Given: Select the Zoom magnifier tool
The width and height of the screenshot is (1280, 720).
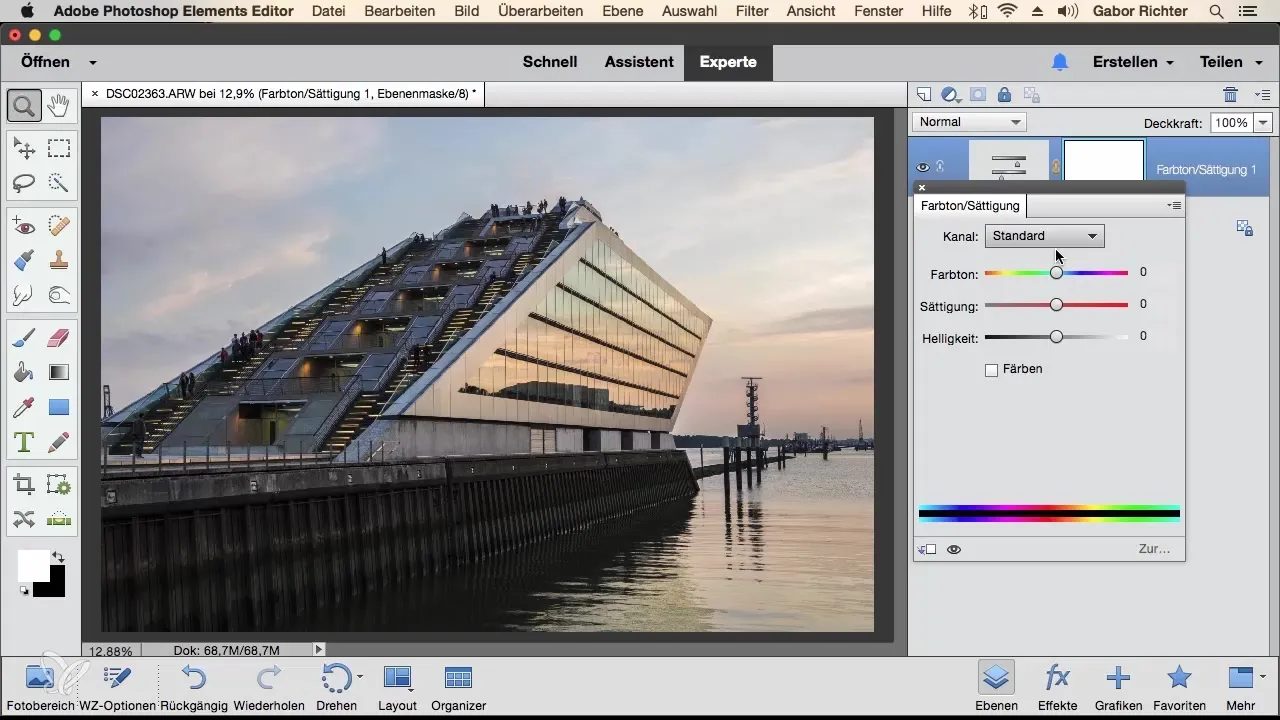Looking at the screenshot, I should pos(24,105).
